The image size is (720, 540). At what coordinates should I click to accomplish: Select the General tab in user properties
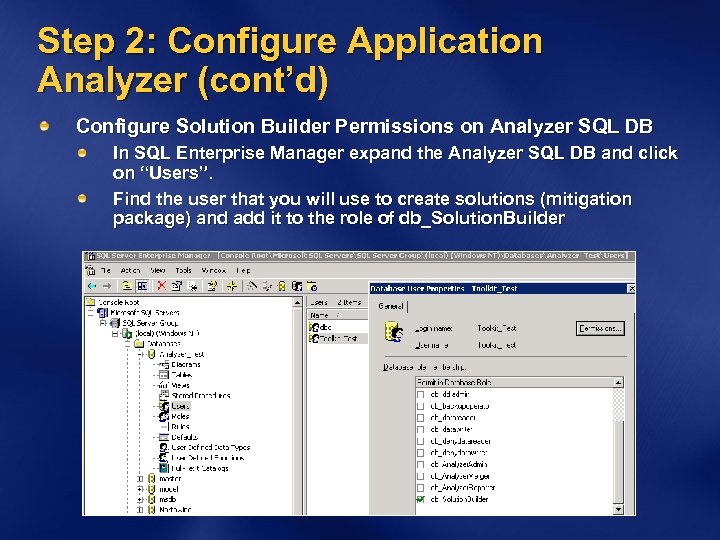[x=391, y=306]
